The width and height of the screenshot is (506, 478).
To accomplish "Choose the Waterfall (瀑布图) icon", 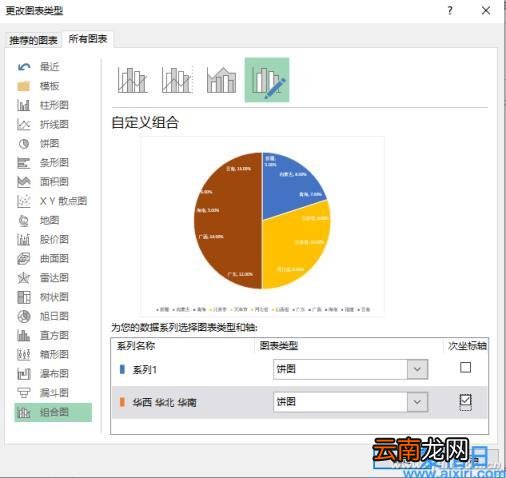I will (24, 374).
